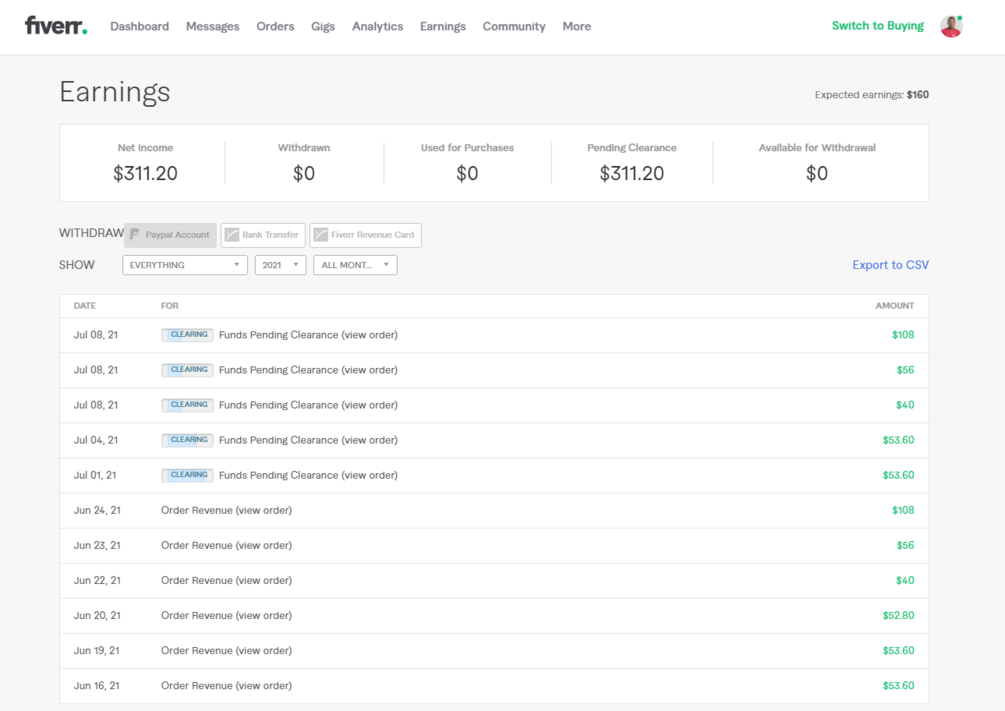Screen dimensions: 1005x711
Task: Click the Fiverr Revenue Card icon
Action: (x=321, y=235)
